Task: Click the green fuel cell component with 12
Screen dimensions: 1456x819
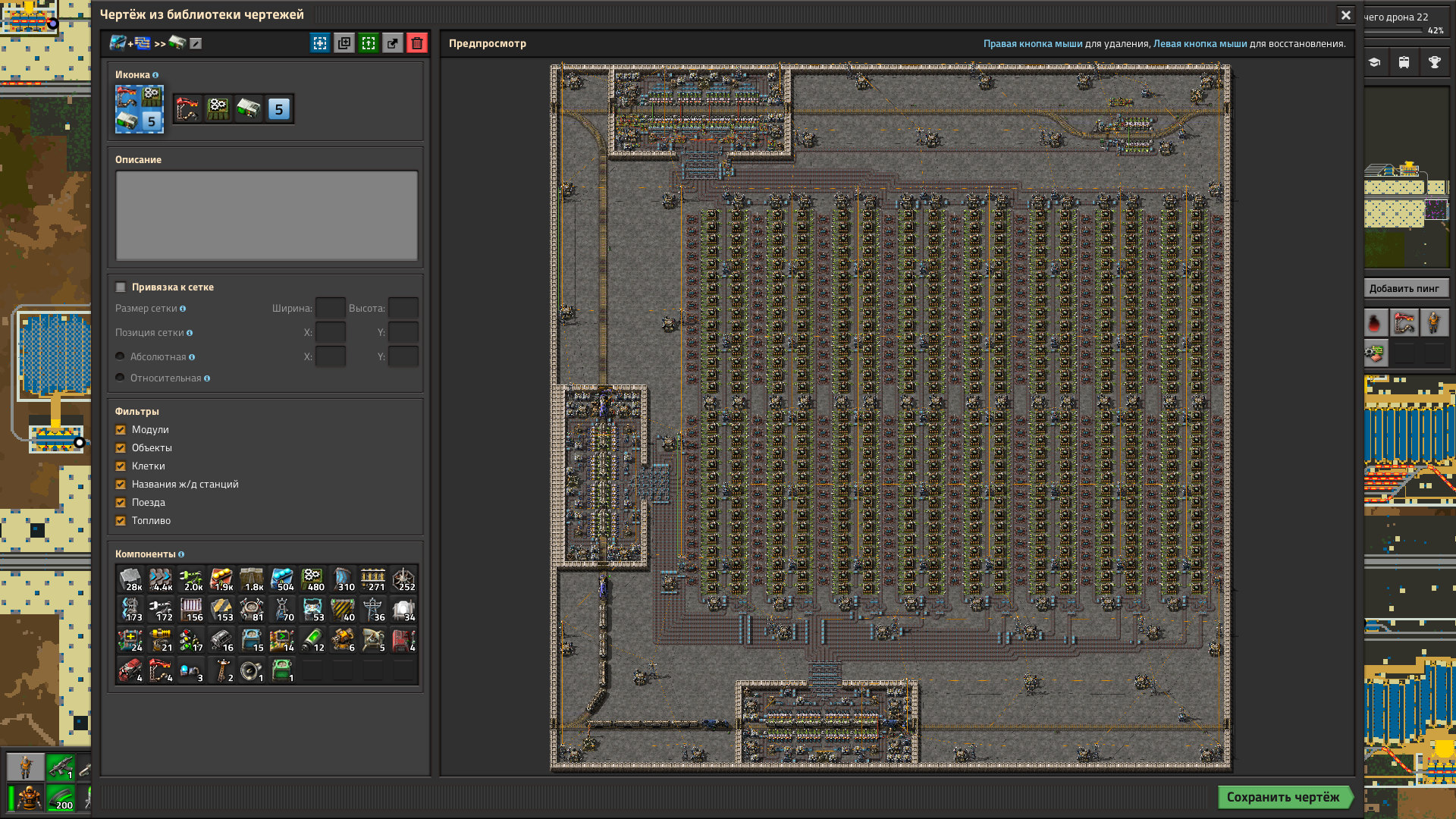Action: [312, 640]
